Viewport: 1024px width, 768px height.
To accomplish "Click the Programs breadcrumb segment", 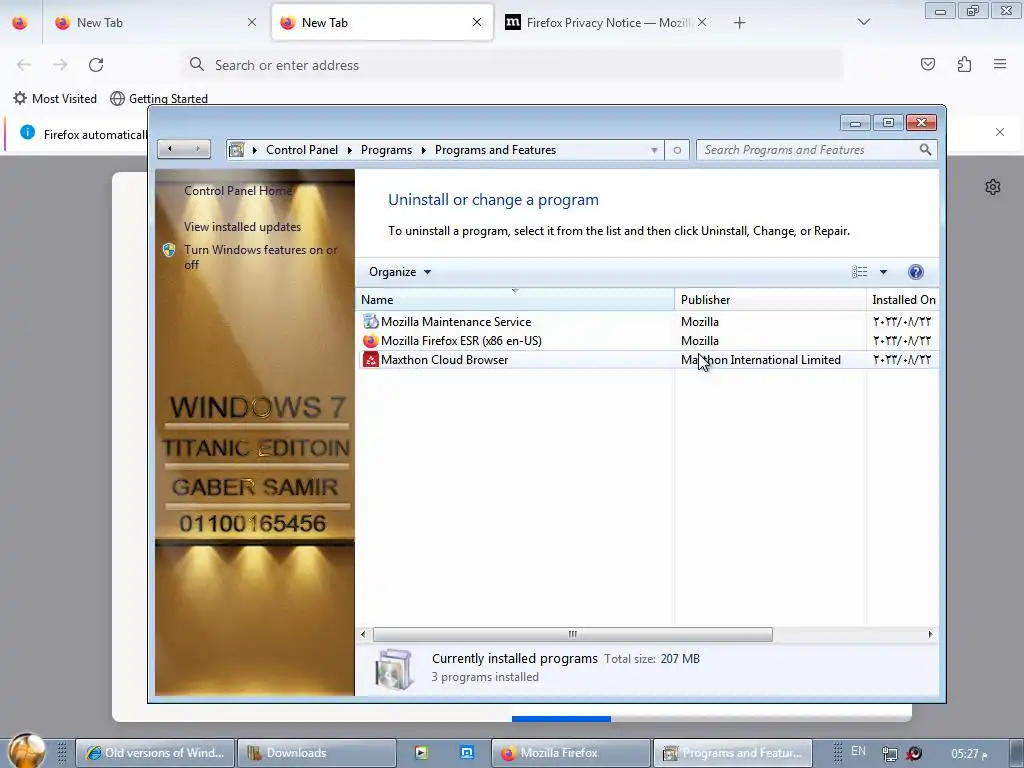I will coord(386,150).
